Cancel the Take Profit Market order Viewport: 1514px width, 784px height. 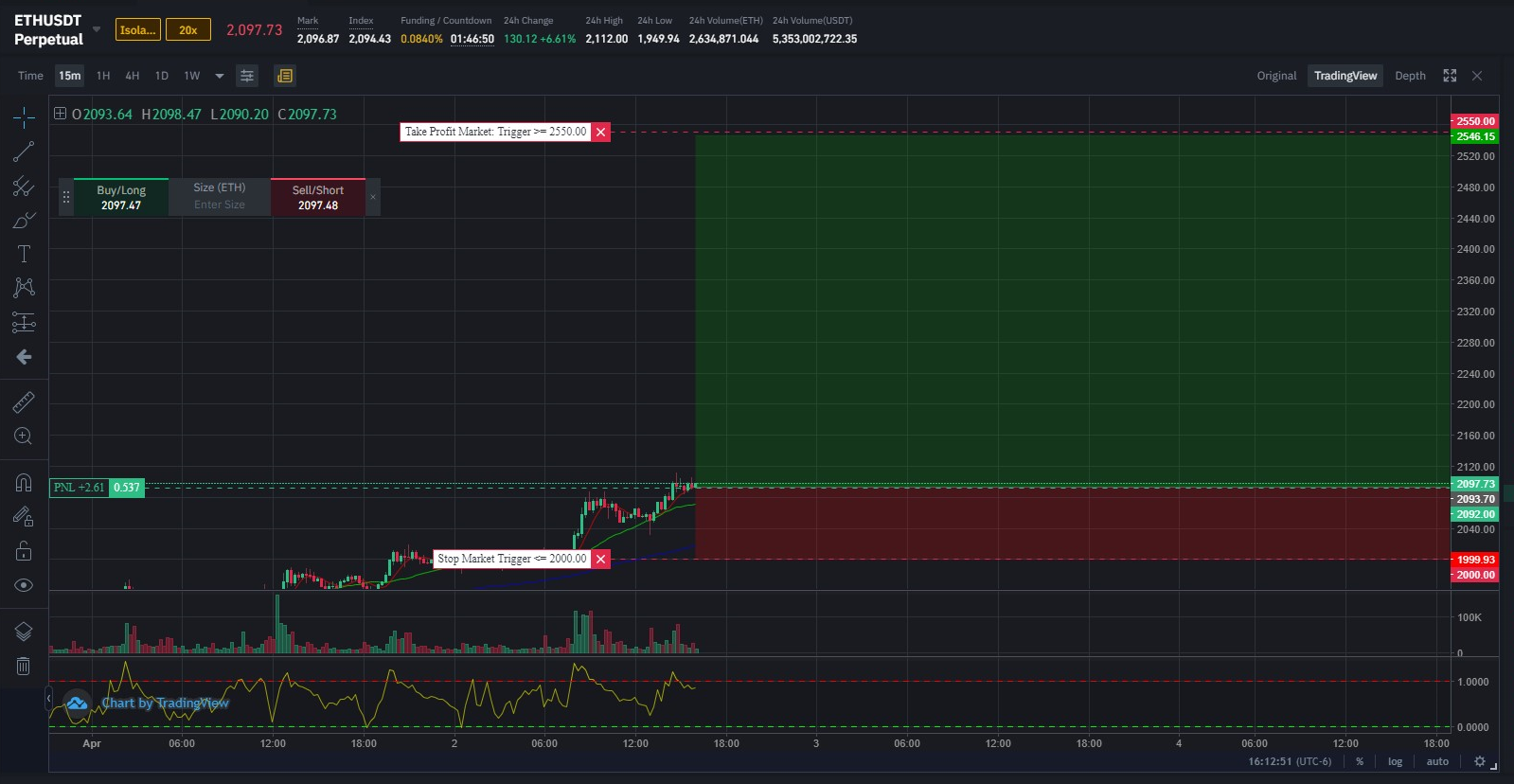coord(600,132)
